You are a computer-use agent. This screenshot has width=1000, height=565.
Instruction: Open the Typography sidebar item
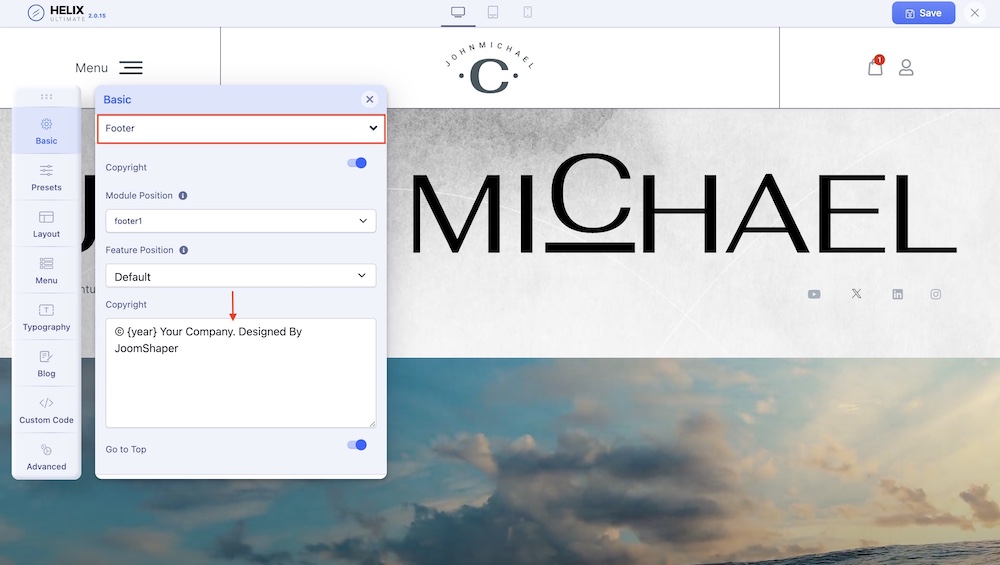(x=46, y=318)
